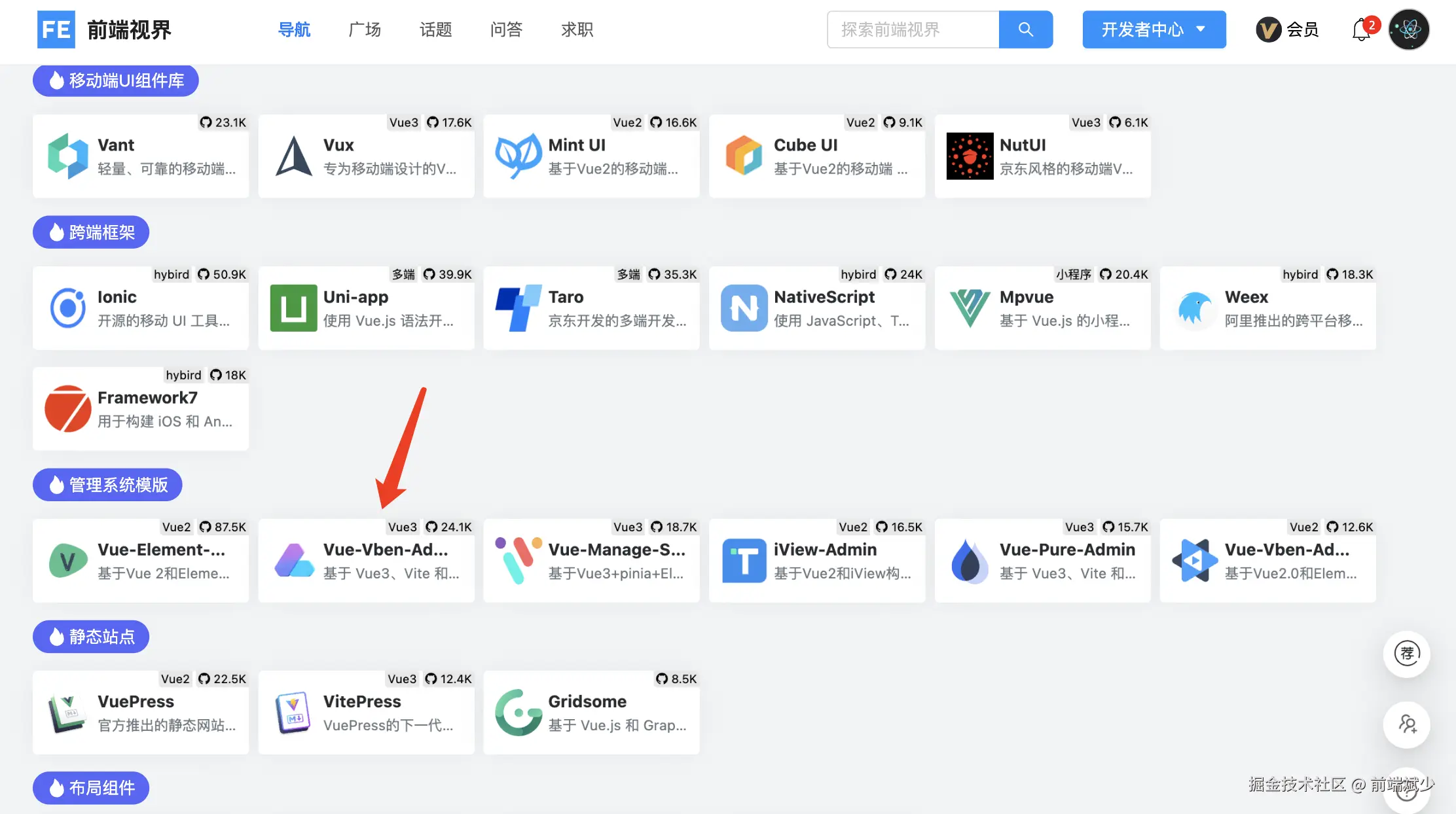Click the floating add-user icon button
Screen dimensions: 1456x814
point(1406,724)
